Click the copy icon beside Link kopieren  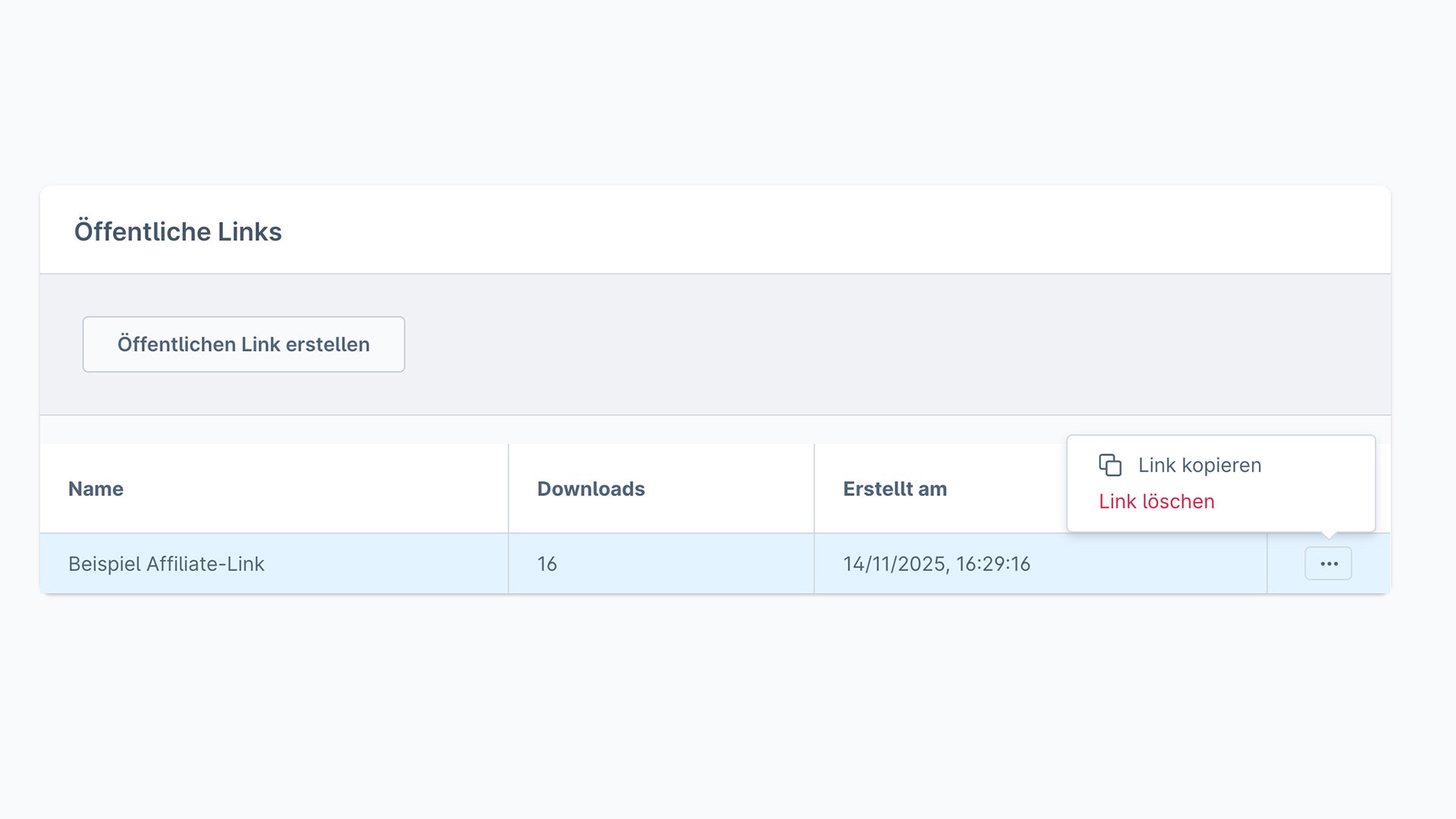[x=1109, y=465]
